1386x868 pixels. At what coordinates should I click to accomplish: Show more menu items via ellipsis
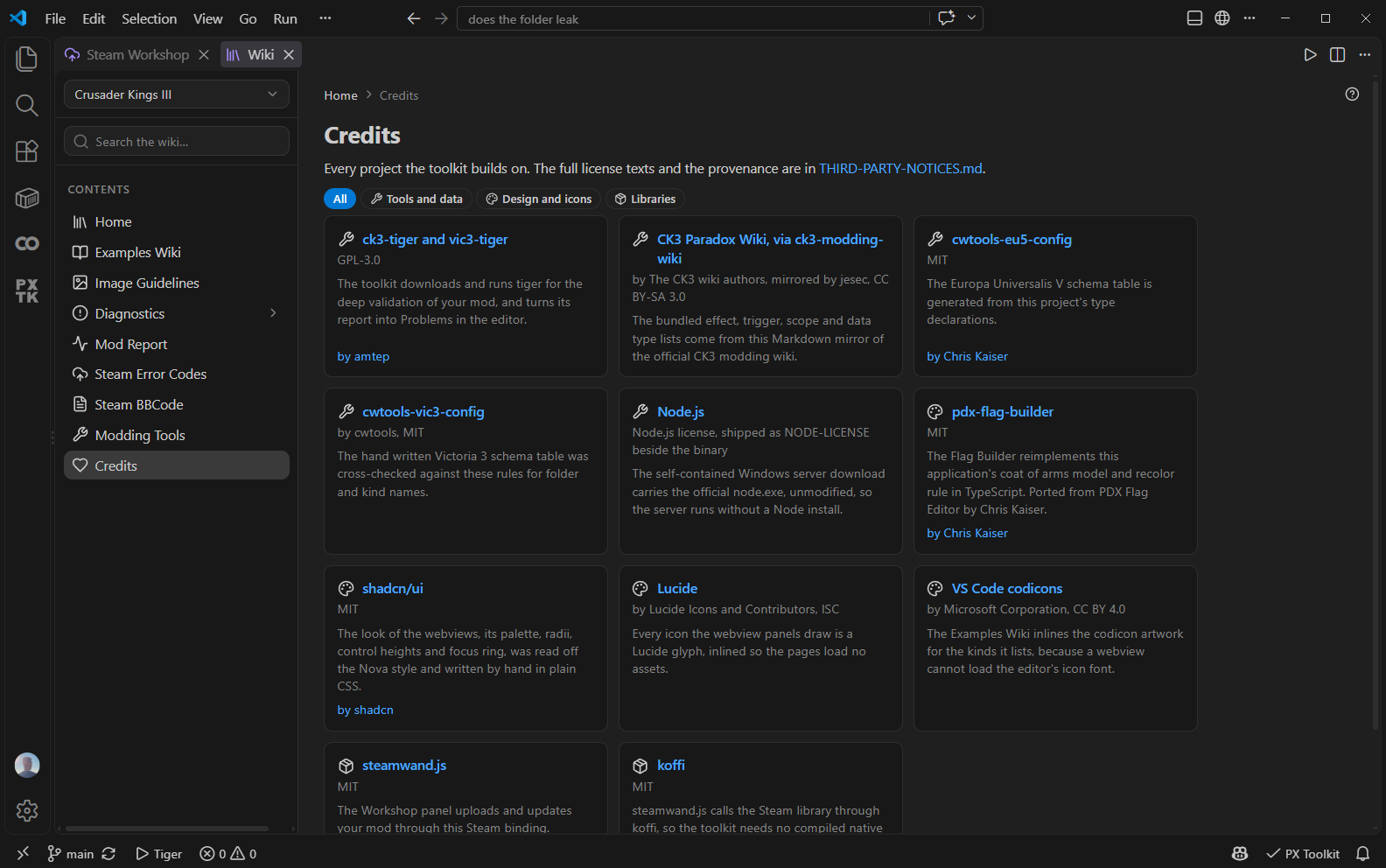325,18
